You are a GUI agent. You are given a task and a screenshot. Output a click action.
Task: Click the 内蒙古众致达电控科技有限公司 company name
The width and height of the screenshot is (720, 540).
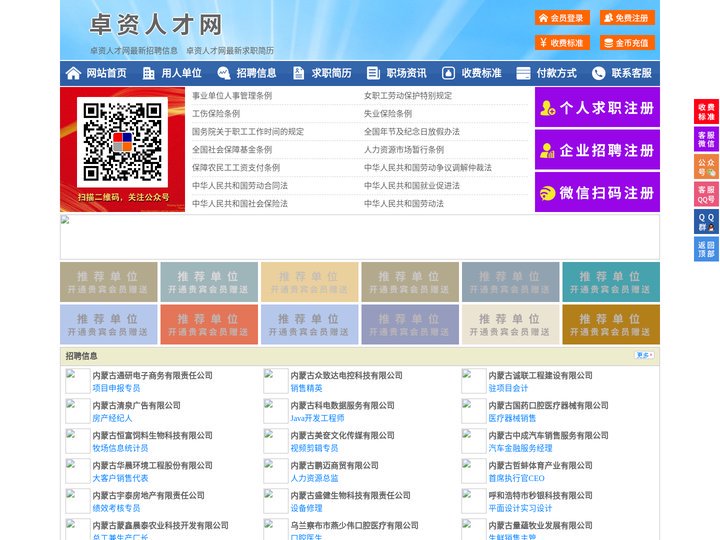click(347, 375)
